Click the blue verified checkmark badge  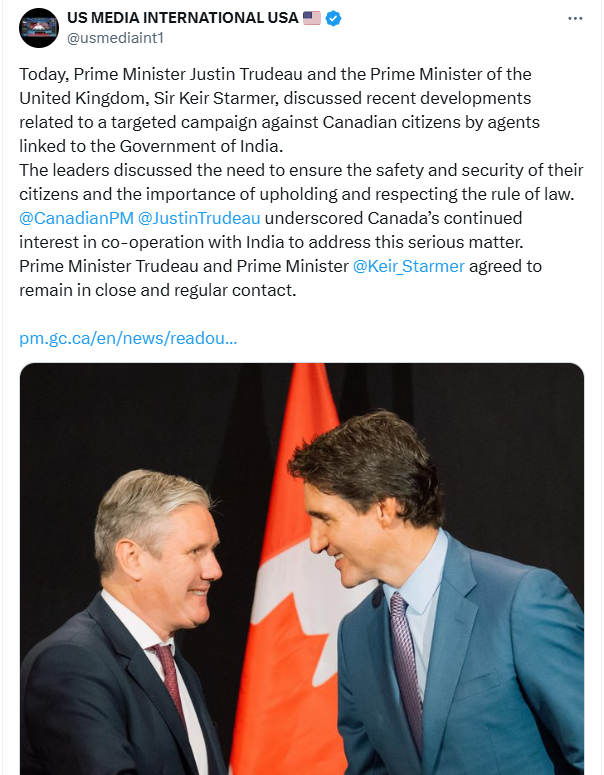point(334,18)
